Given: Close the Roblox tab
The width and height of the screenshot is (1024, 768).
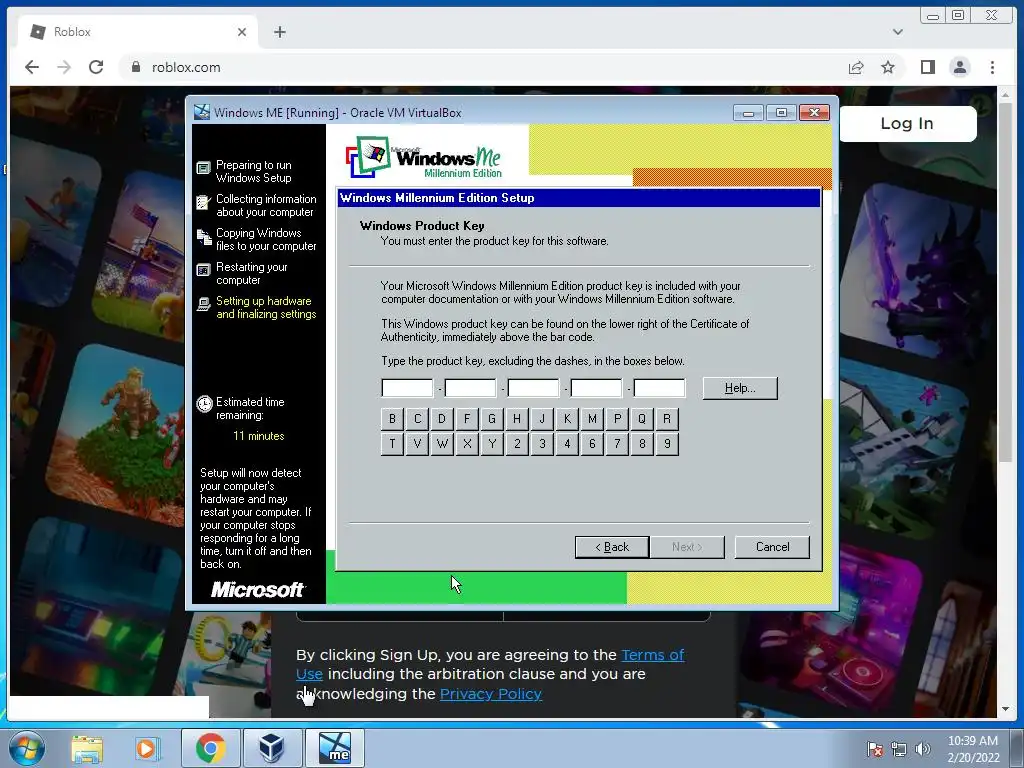Looking at the screenshot, I should [242, 32].
